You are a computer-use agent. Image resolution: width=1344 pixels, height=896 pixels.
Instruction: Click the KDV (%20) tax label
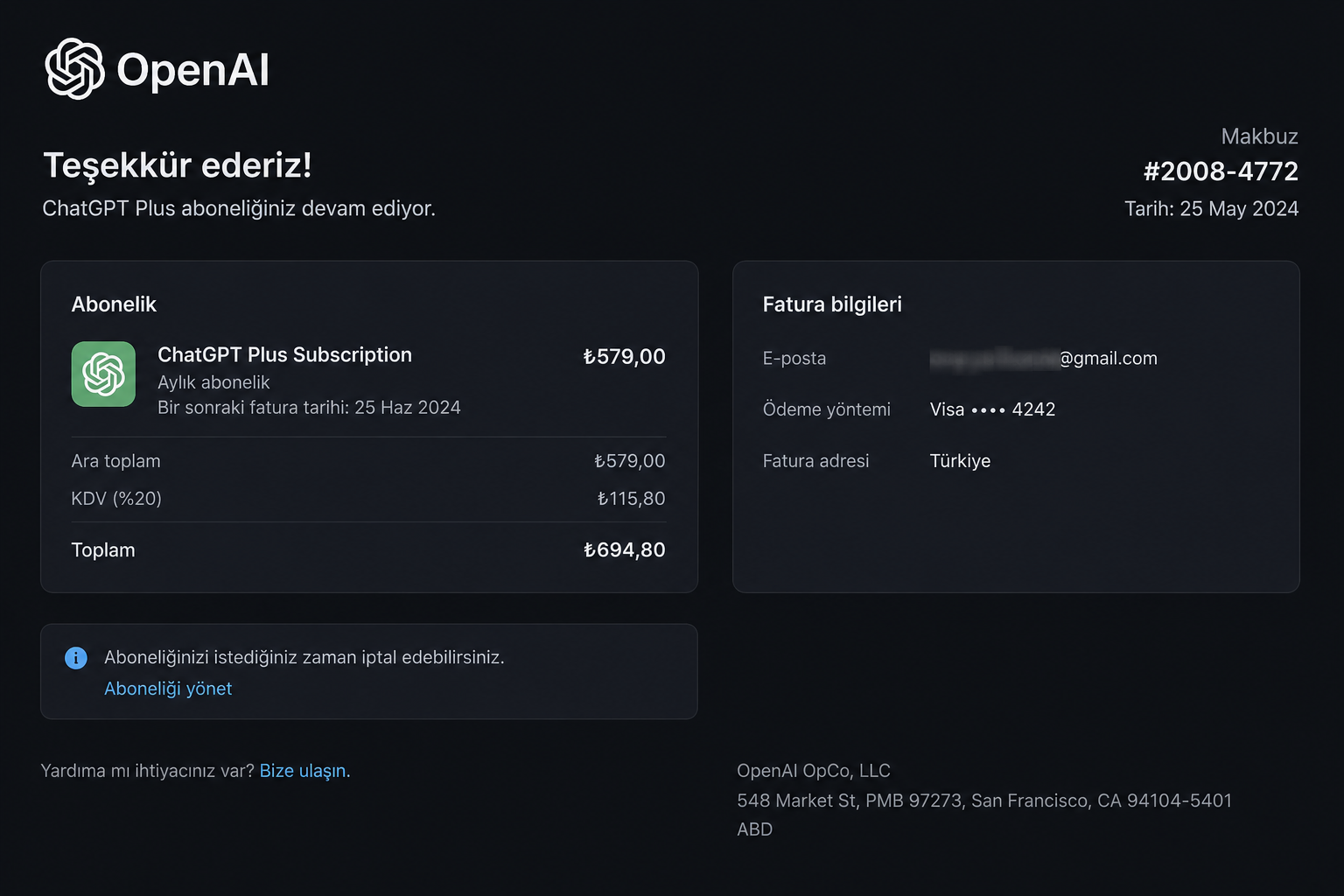(116, 499)
